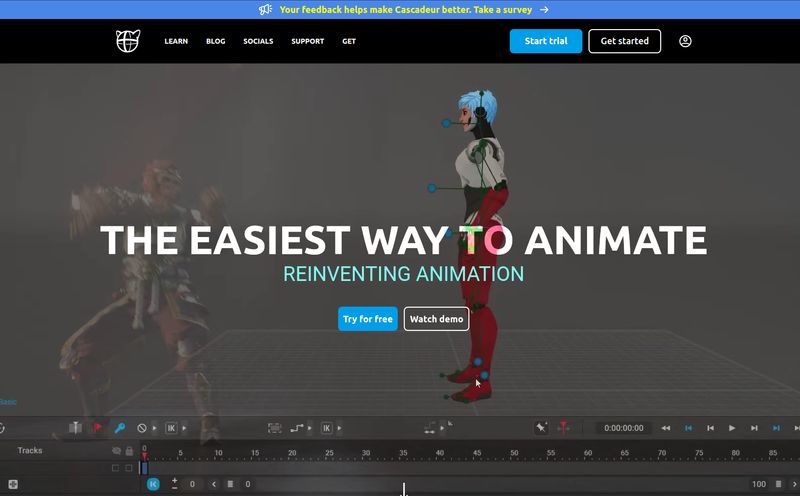Click the square panel icon at bottom-left

(13, 484)
